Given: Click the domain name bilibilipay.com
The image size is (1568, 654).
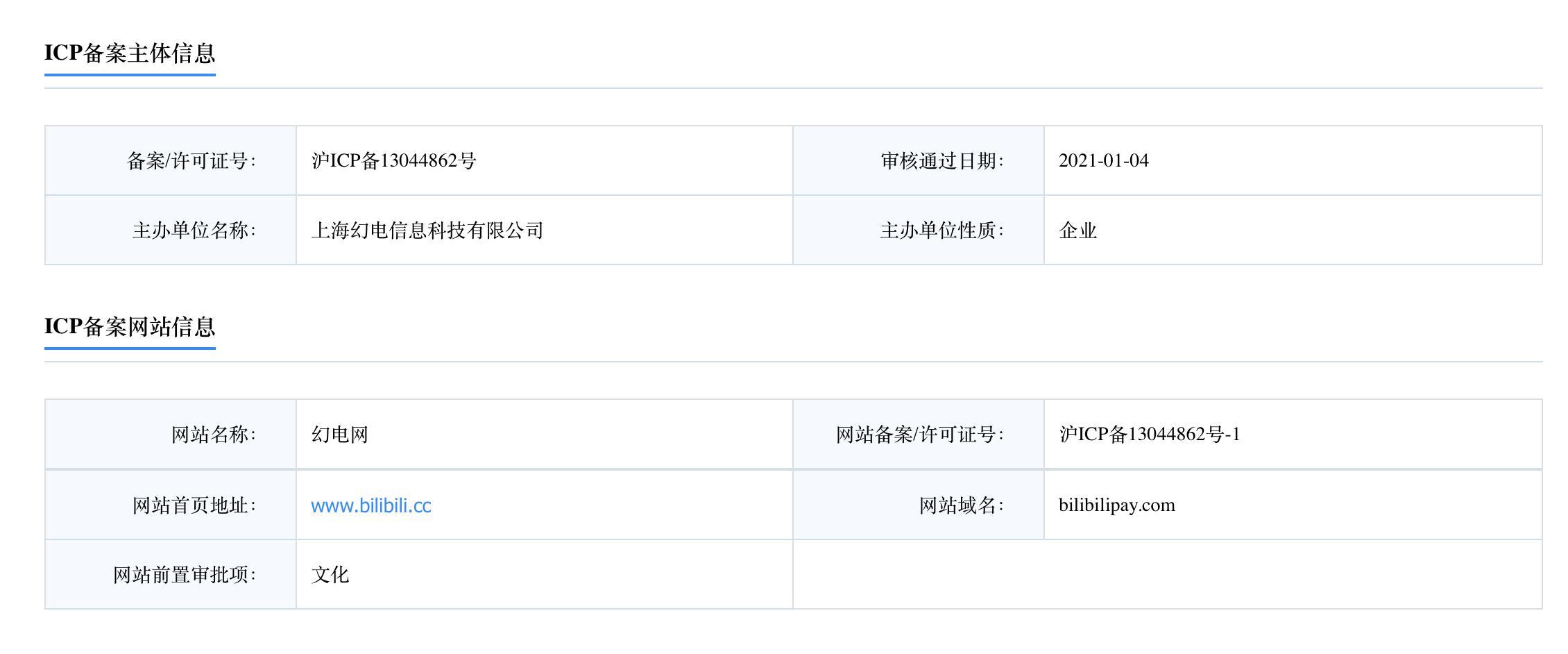Looking at the screenshot, I should coord(1116,505).
